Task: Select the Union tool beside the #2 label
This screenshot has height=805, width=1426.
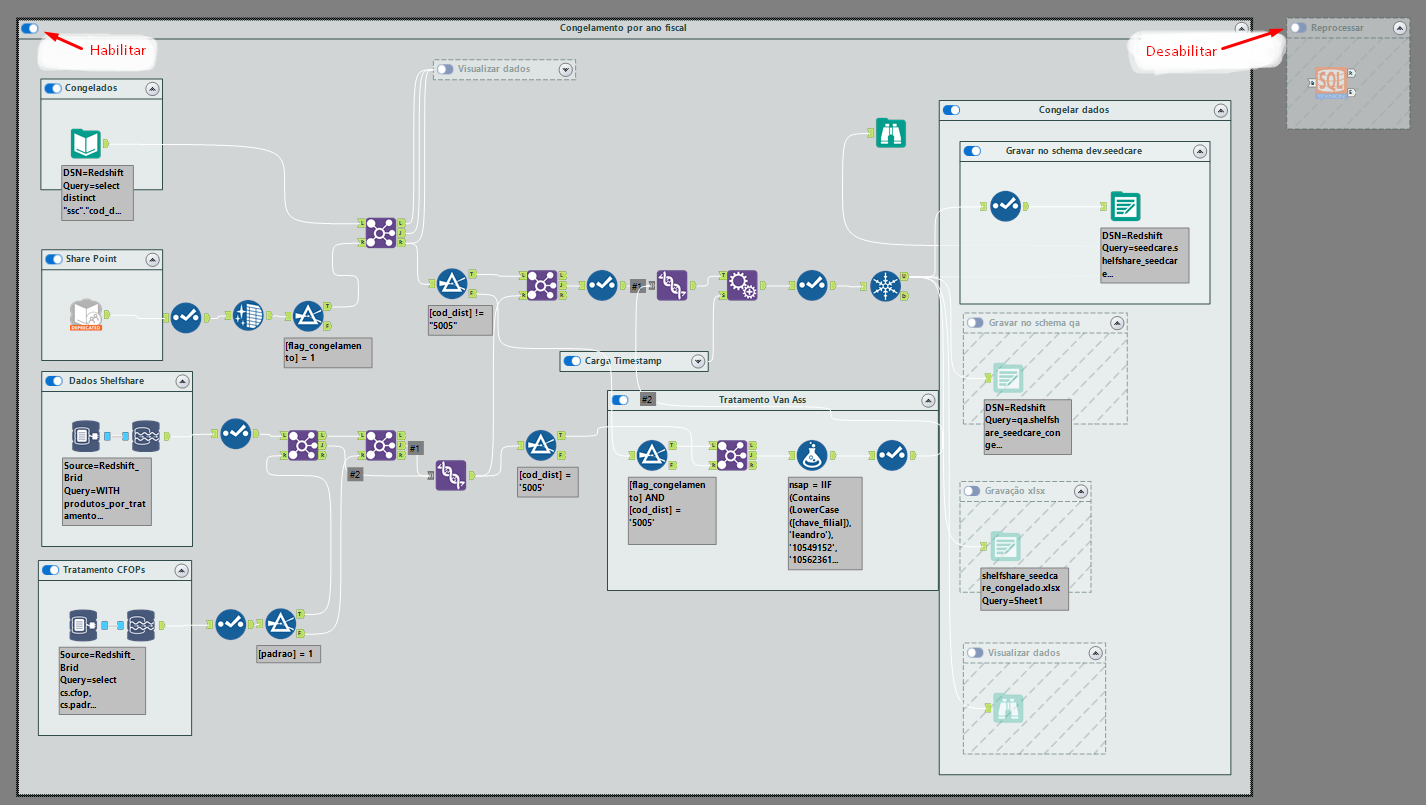Action: tap(451, 475)
